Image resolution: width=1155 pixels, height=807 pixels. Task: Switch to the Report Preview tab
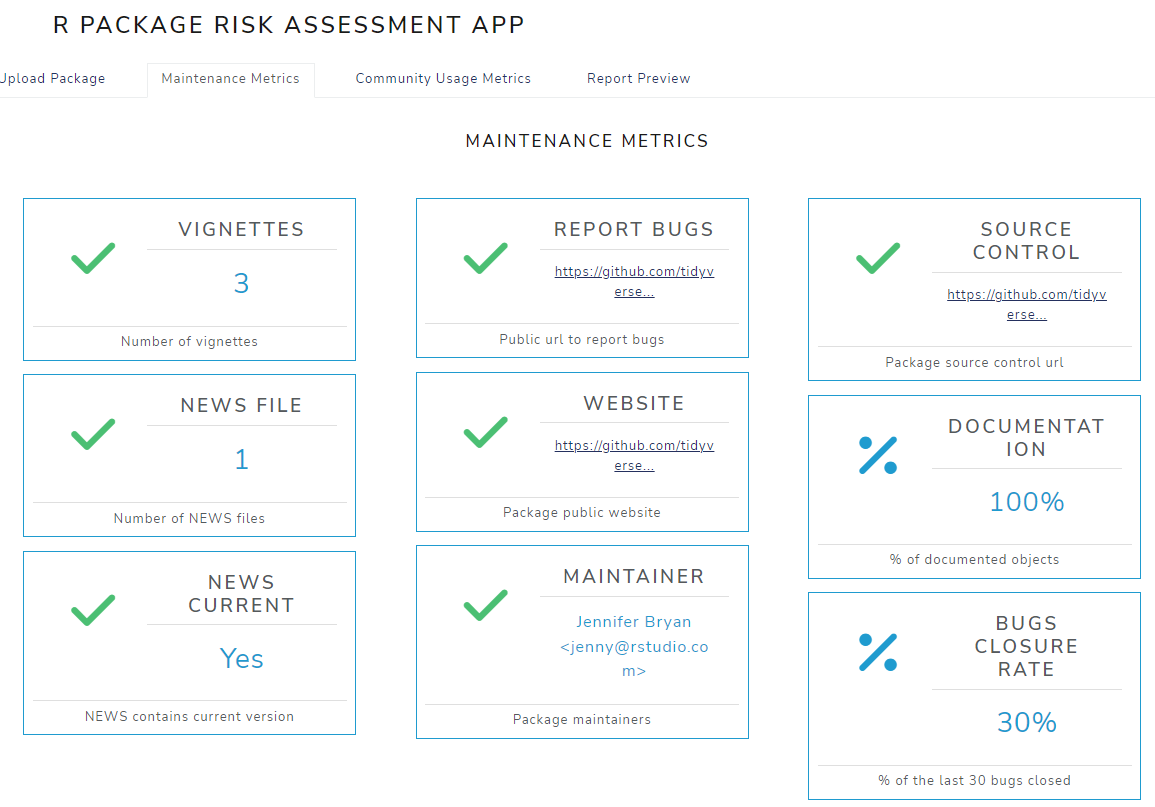click(x=638, y=78)
